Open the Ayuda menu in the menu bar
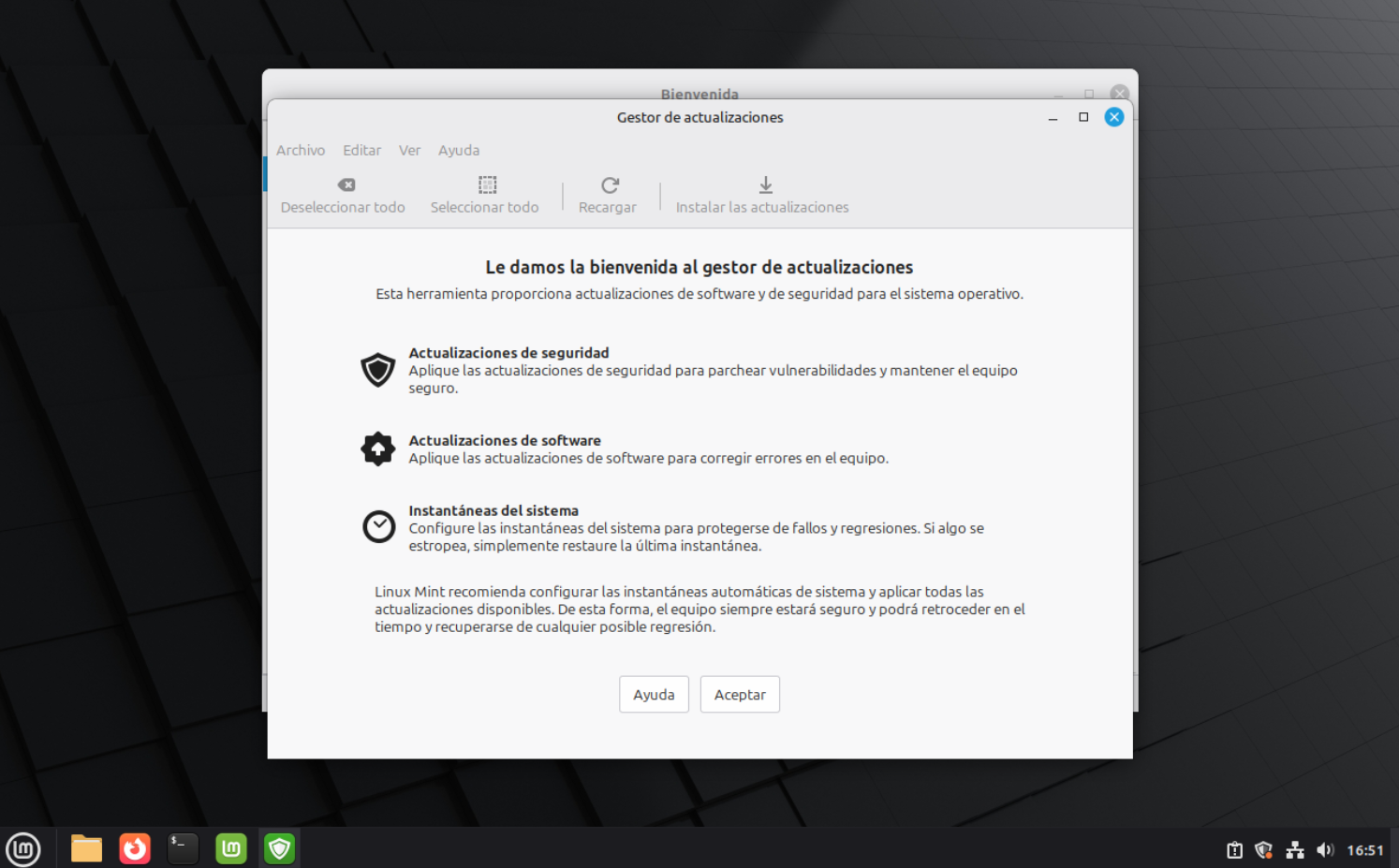Viewport: 1399px width, 868px height. 459,151
